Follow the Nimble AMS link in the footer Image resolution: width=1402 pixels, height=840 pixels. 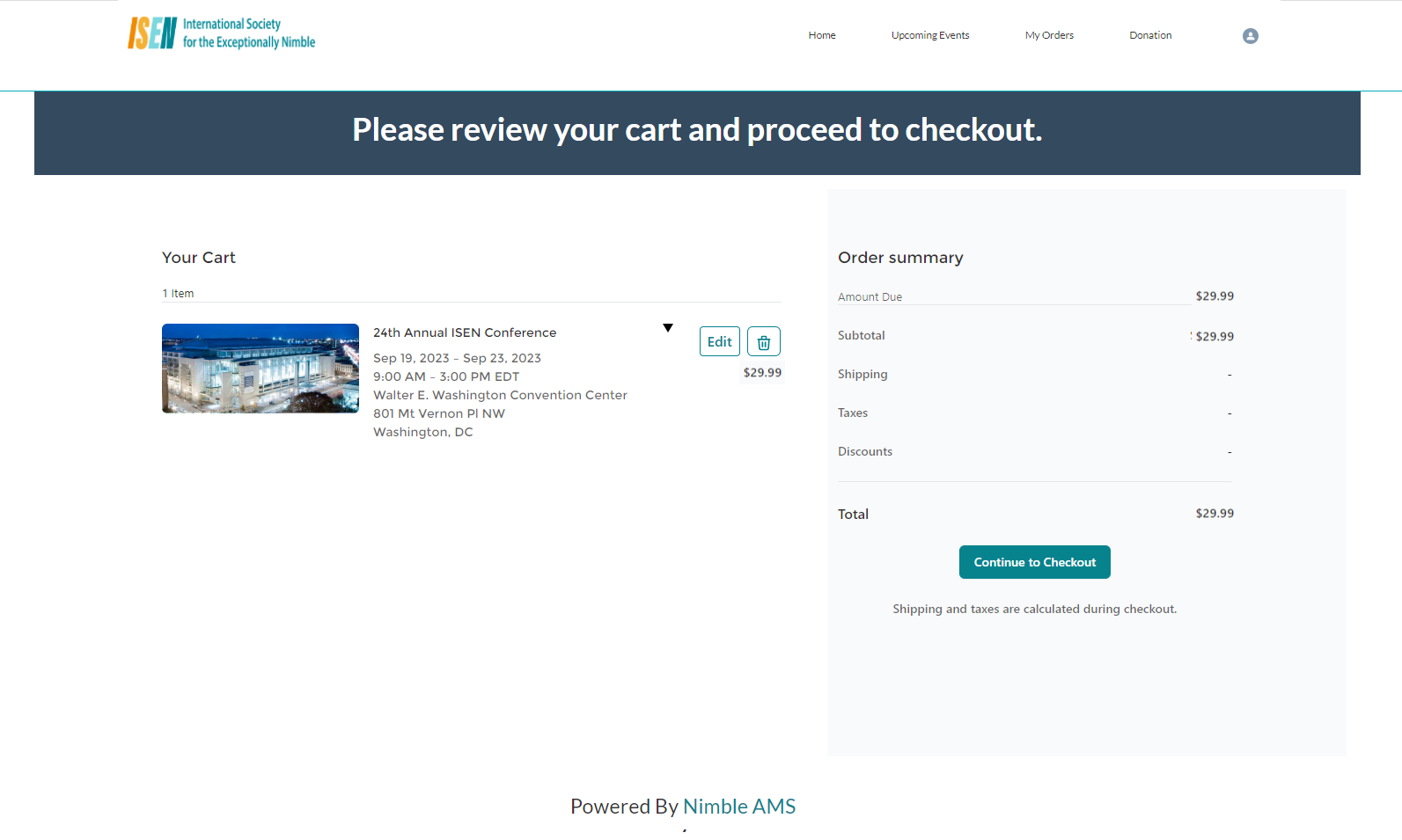click(x=738, y=807)
